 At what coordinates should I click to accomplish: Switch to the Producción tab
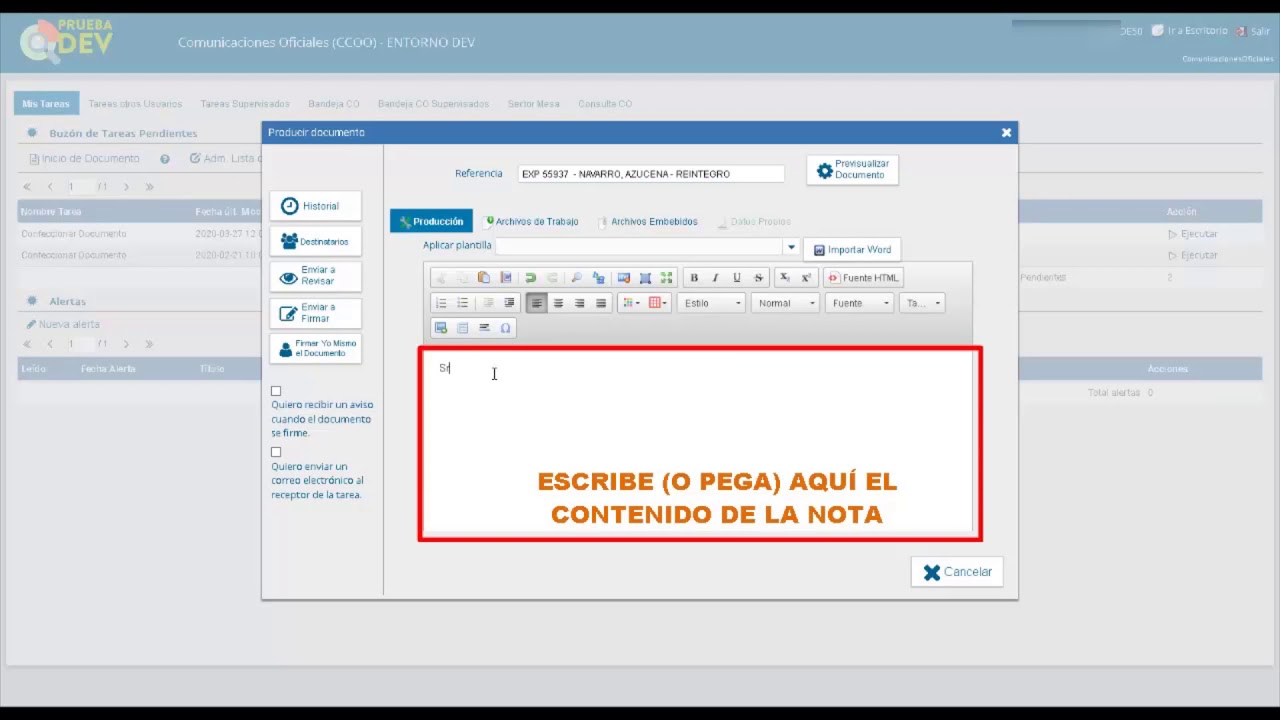431,222
